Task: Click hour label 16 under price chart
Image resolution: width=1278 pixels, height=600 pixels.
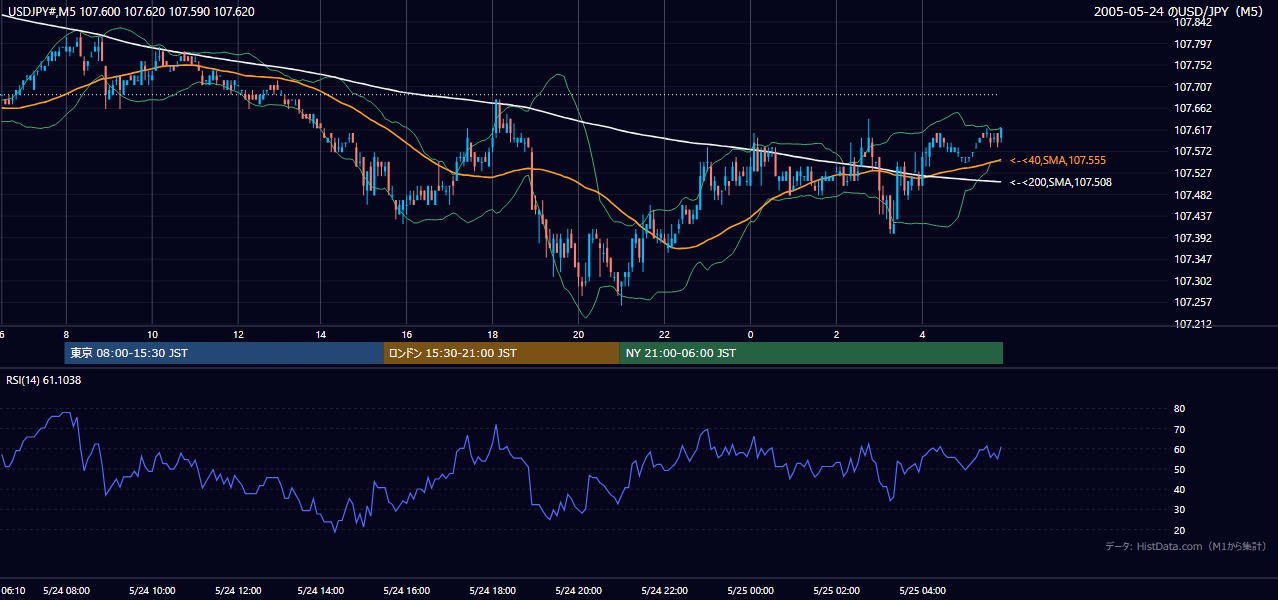Action: [407, 334]
